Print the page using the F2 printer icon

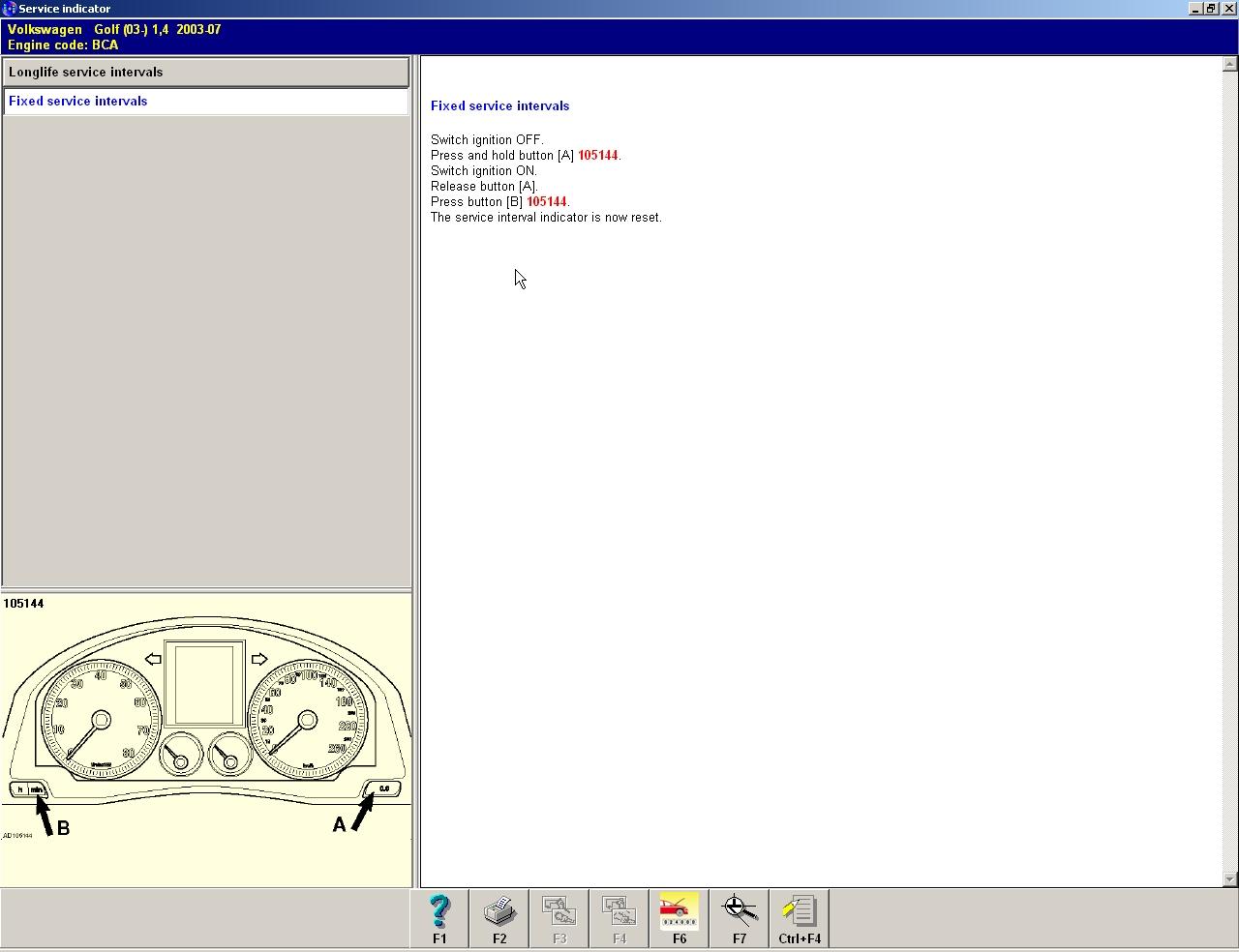[499, 918]
